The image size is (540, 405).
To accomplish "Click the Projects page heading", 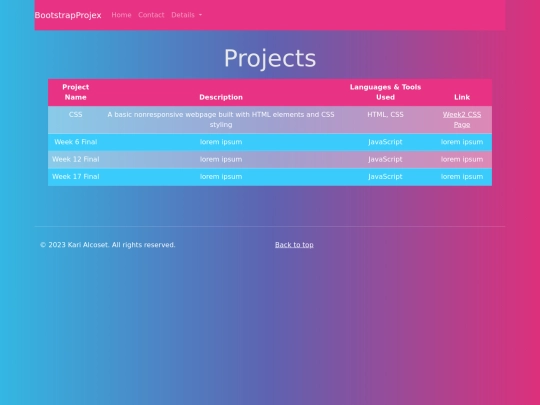I will point(270,58).
